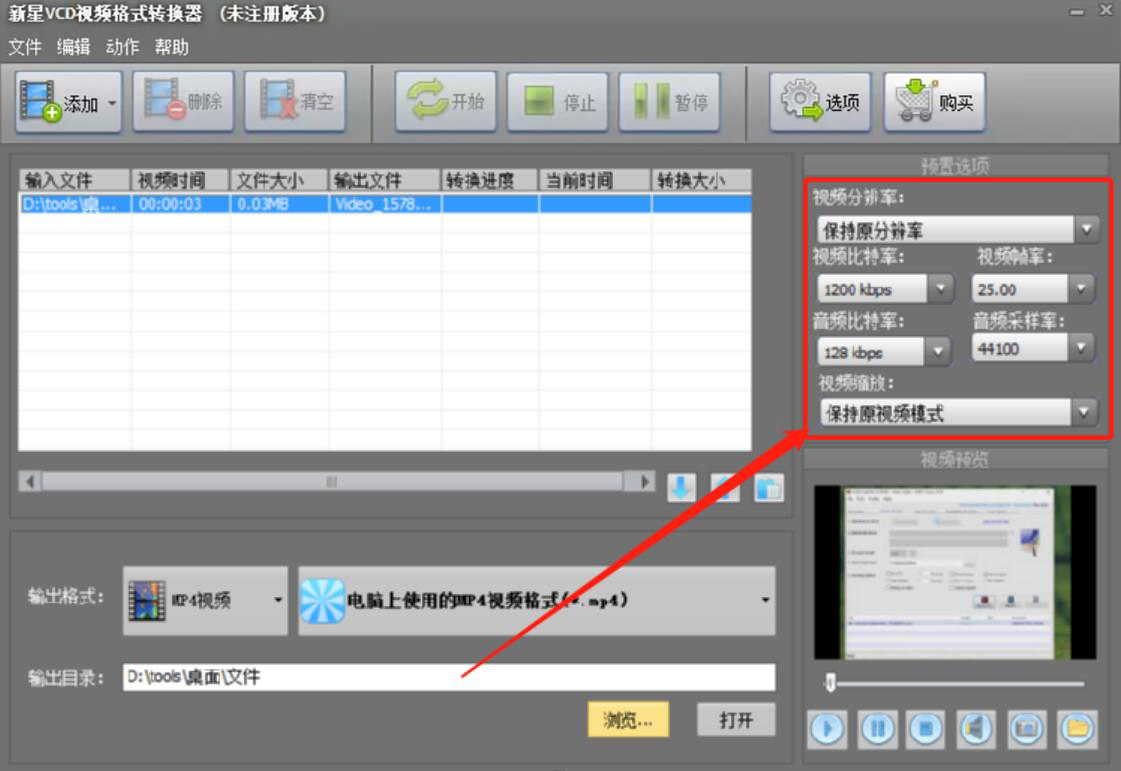This screenshot has width=1121, height=771.
Task: Open the 帮助 menu
Action: tap(172, 47)
